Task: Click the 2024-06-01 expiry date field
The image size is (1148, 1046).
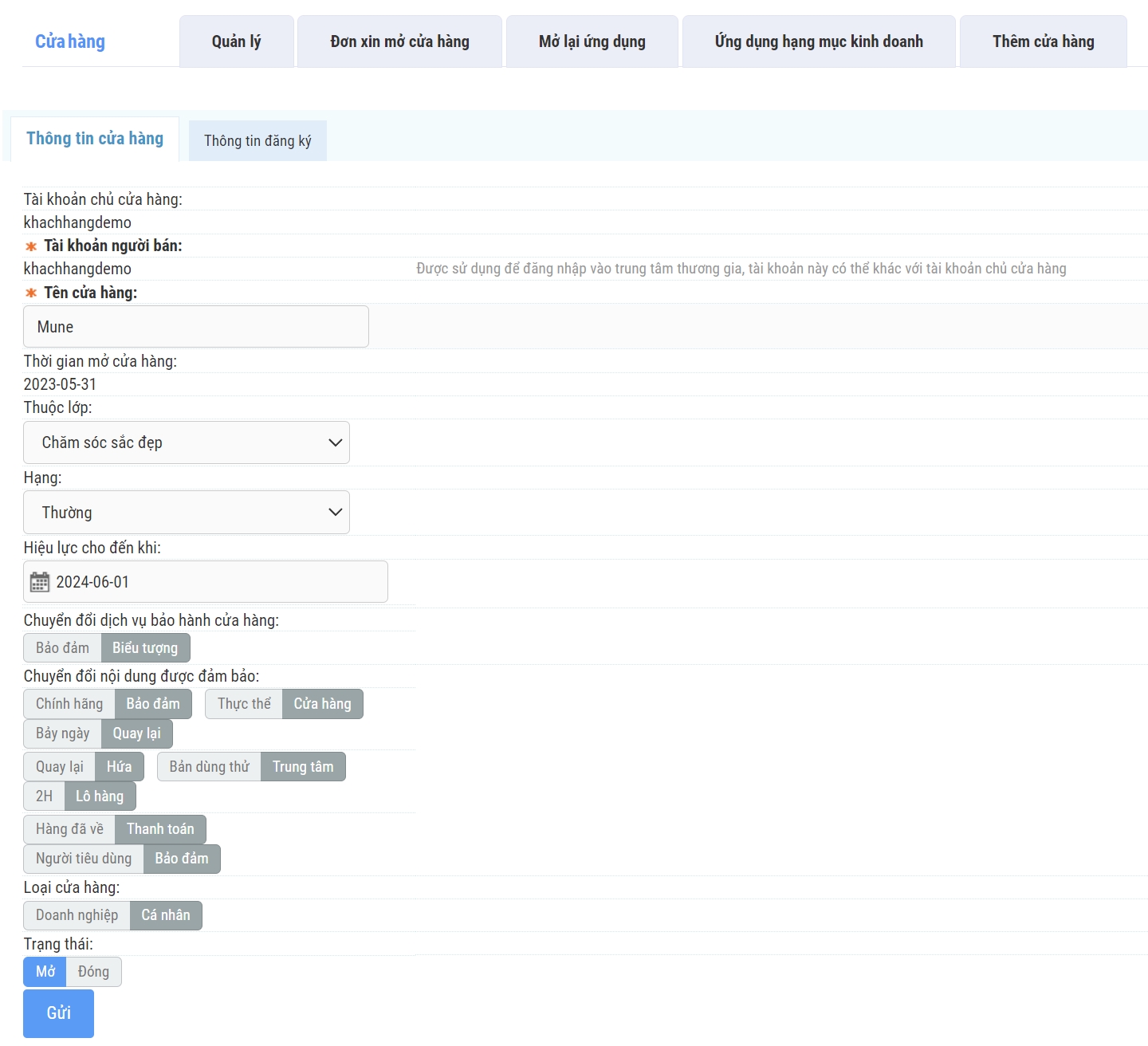Action: [215, 582]
